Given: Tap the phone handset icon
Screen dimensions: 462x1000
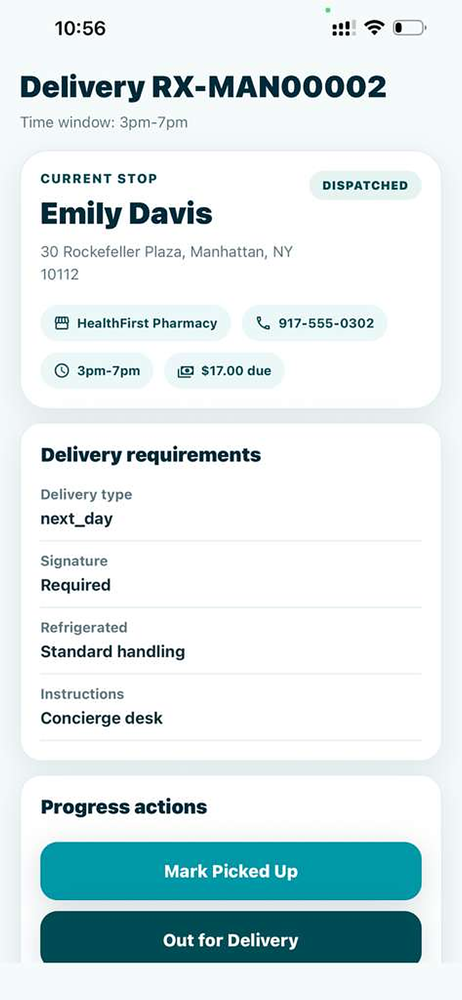Looking at the screenshot, I should tap(263, 323).
